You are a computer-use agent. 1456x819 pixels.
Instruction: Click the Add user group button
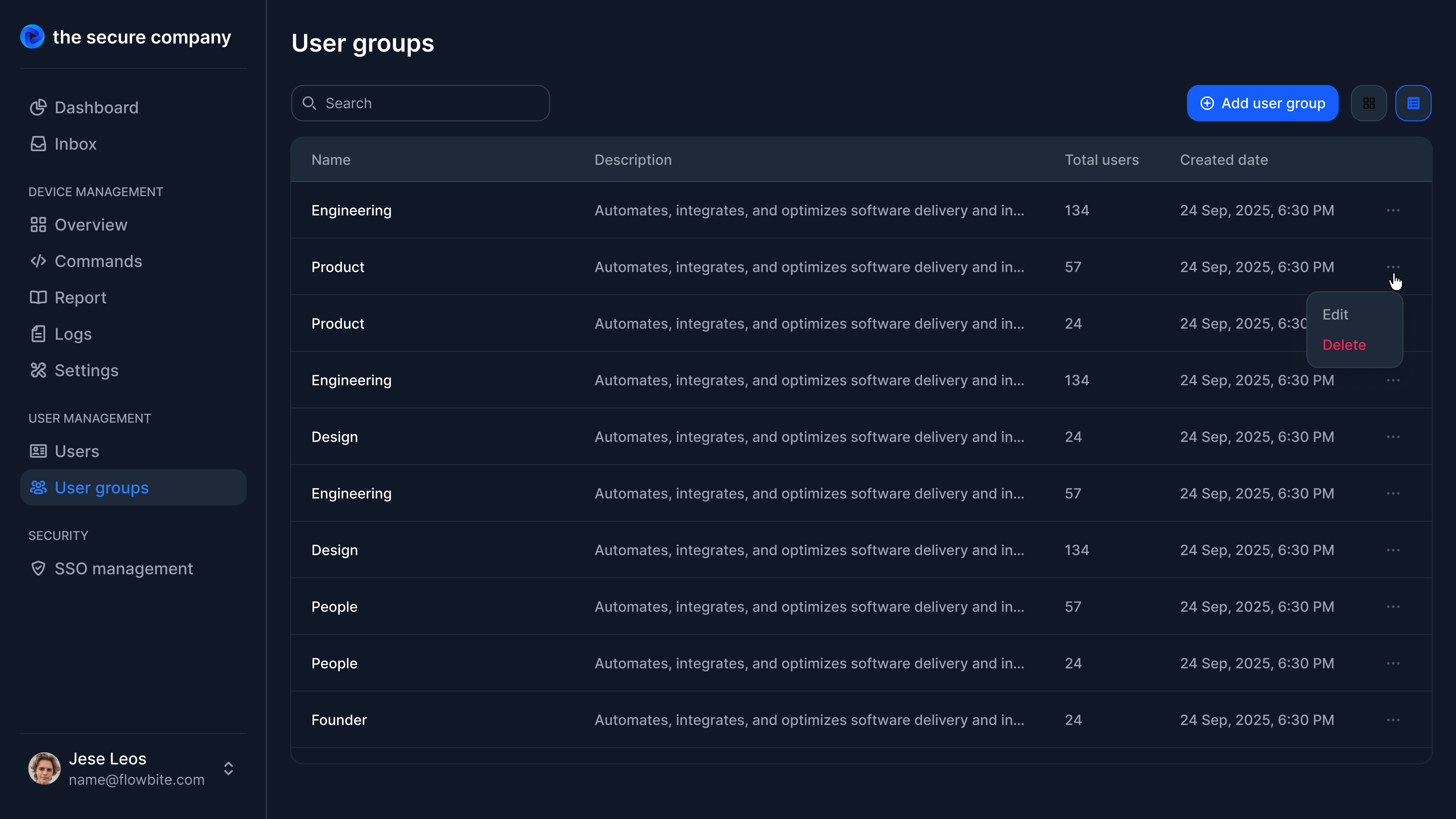[1262, 103]
